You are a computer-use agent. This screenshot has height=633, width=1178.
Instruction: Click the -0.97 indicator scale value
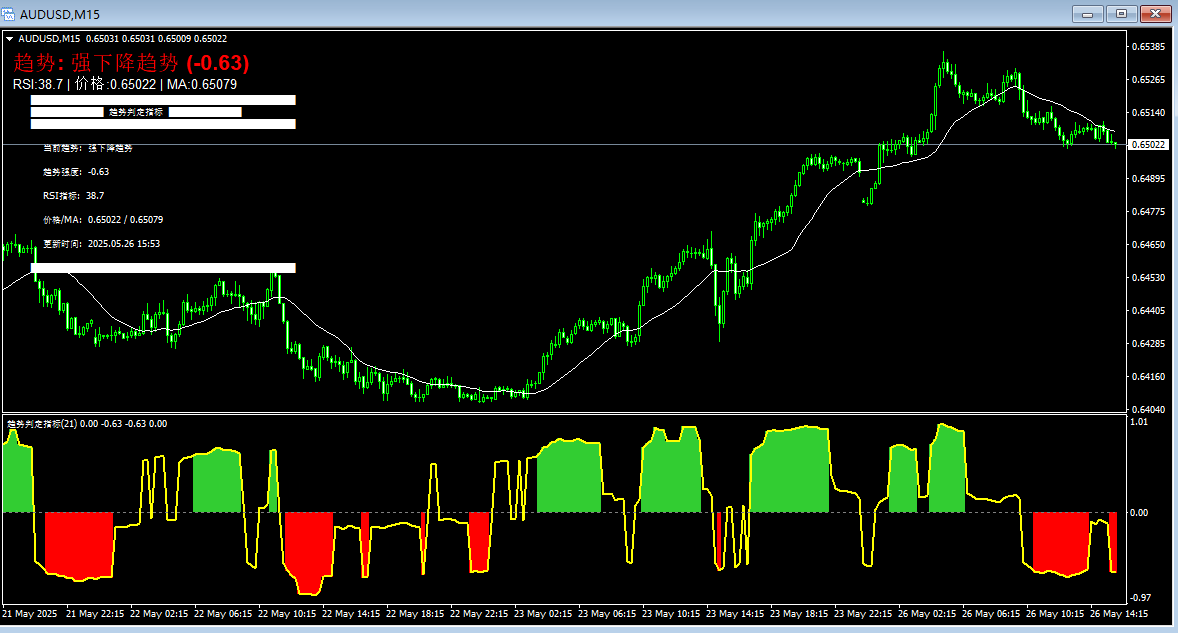1140,598
